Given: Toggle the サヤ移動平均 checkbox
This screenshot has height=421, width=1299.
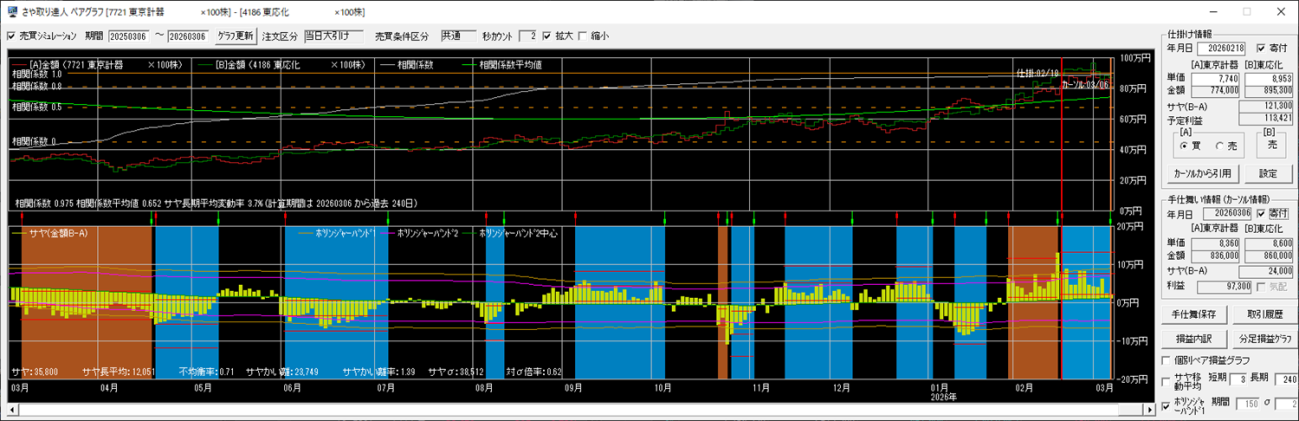Looking at the screenshot, I should tap(1166, 380).
